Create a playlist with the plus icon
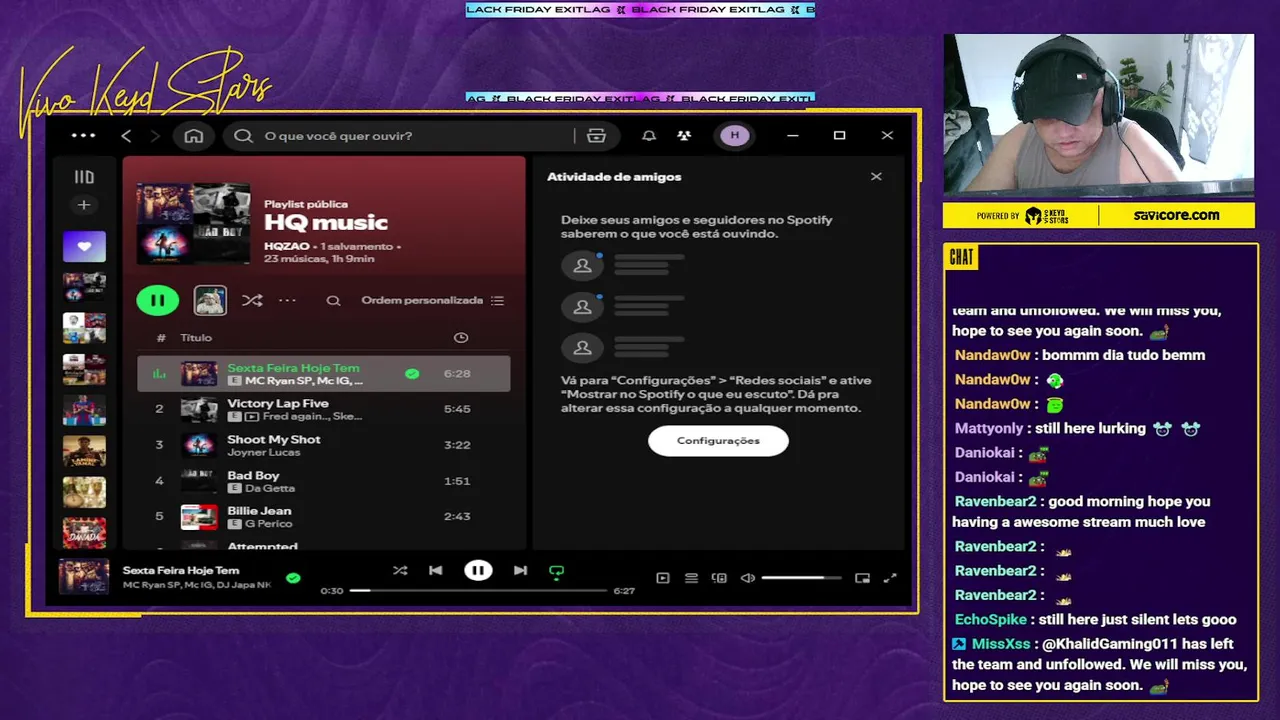The height and width of the screenshot is (720, 1280). pyautogui.click(x=84, y=205)
